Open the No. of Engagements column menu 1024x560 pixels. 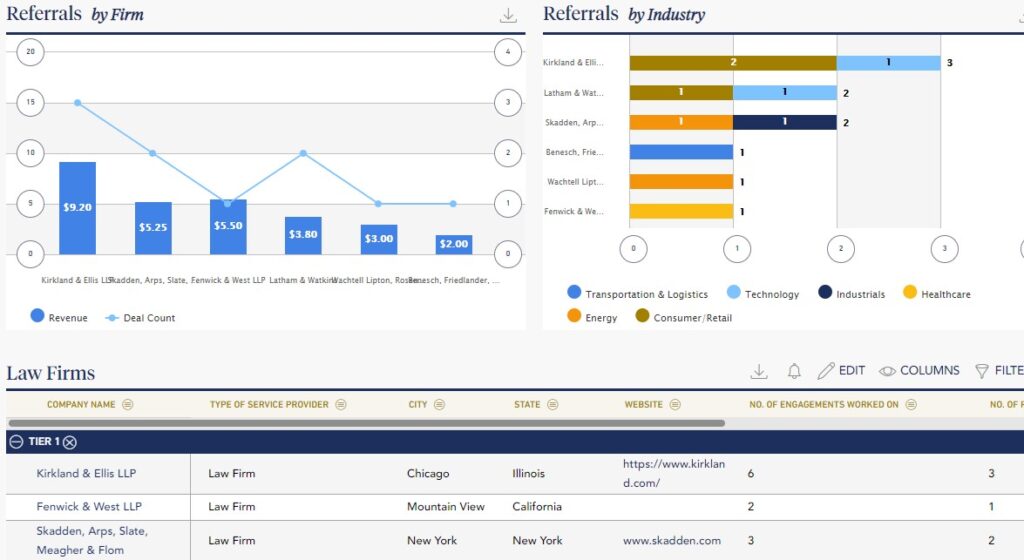[x=911, y=405]
